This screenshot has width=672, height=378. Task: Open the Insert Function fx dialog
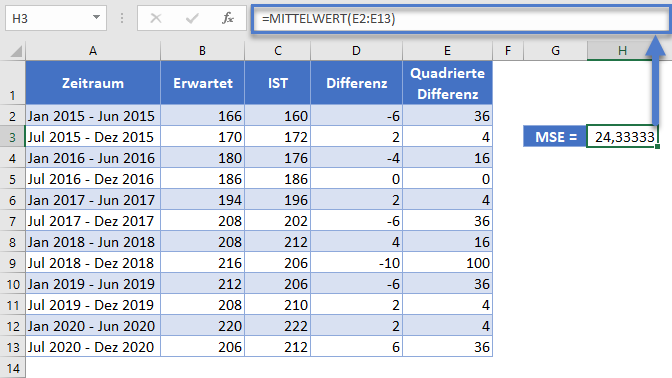click(228, 18)
